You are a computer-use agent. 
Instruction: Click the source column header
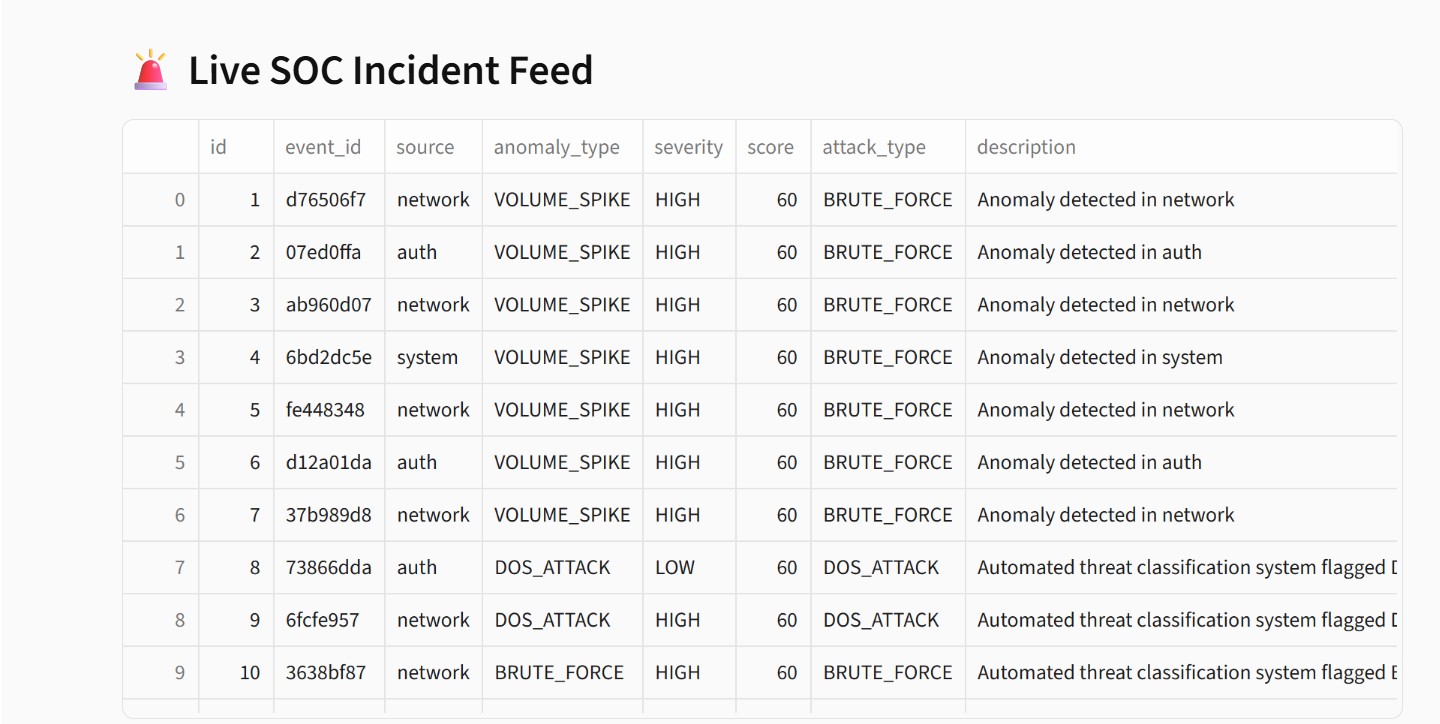tap(433, 147)
